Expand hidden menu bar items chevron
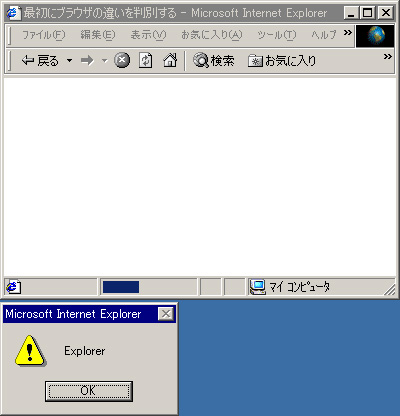400x416 pixels. [x=348, y=32]
